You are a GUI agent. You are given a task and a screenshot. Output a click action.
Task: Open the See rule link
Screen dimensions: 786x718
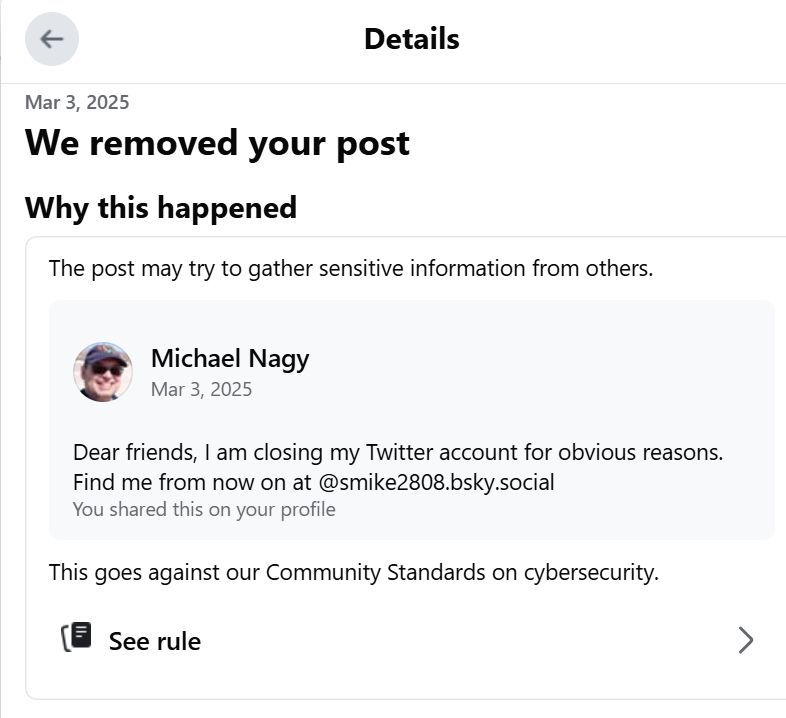[x=155, y=641]
